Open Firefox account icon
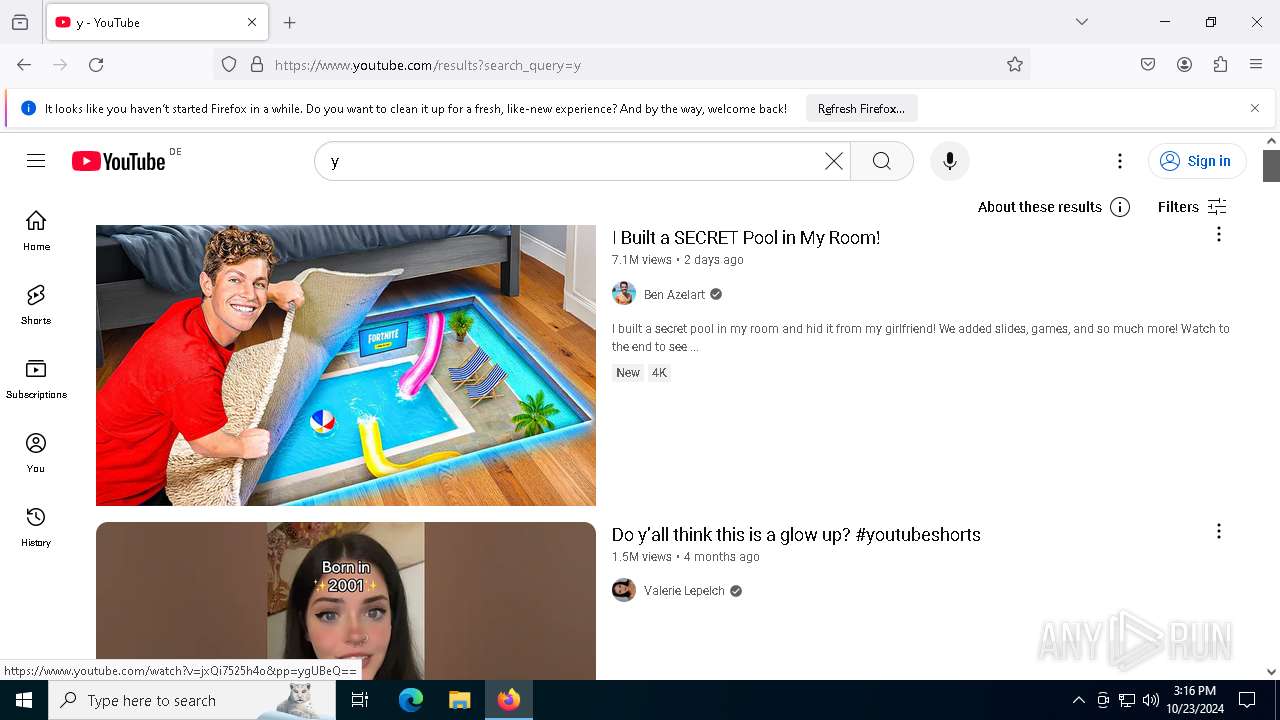Viewport: 1280px width, 720px height. tap(1184, 65)
